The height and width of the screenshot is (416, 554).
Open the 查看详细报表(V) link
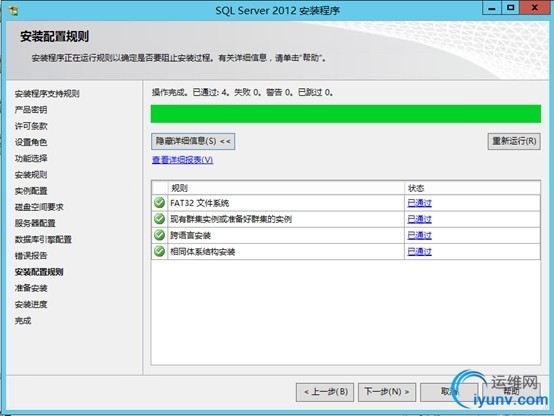point(182,160)
